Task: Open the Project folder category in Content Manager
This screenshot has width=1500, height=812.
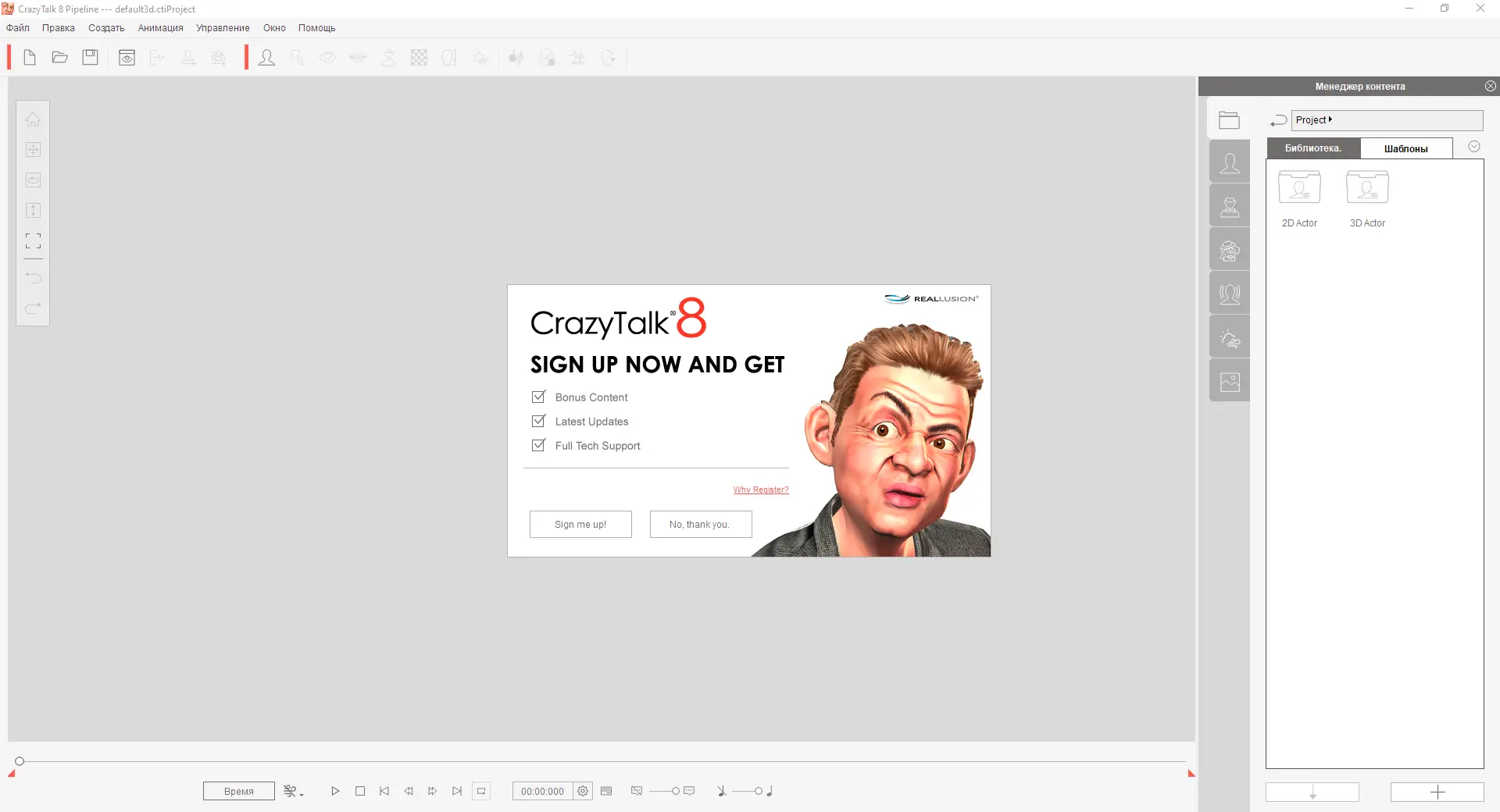Action: click(x=1230, y=119)
